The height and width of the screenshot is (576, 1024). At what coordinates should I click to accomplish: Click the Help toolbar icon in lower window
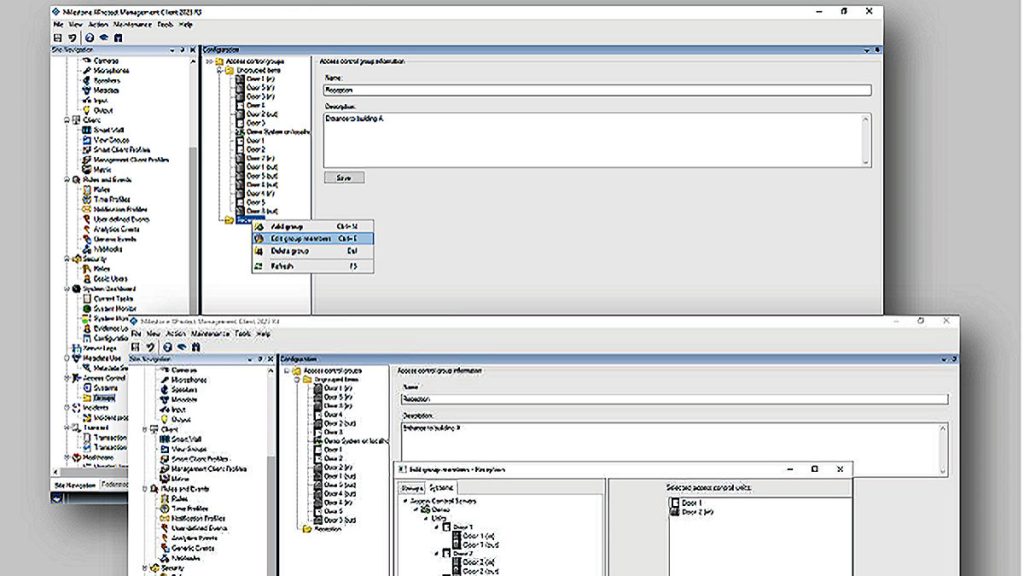[165, 346]
